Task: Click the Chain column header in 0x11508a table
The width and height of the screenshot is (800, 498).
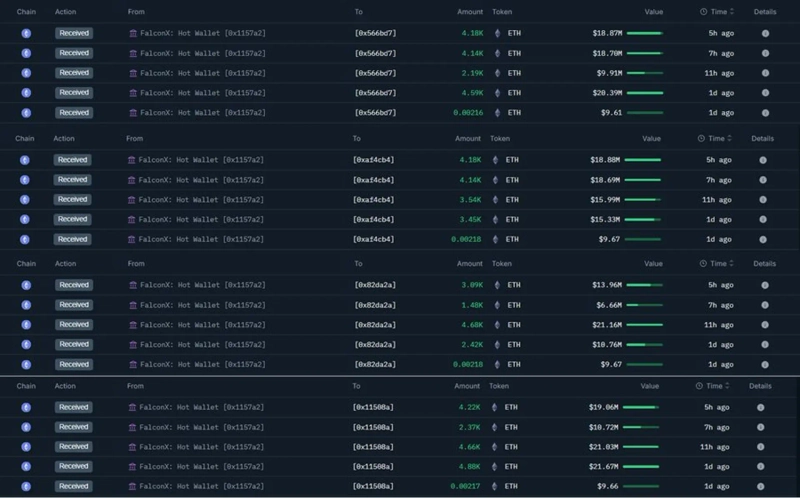Action: pos(26,386)
